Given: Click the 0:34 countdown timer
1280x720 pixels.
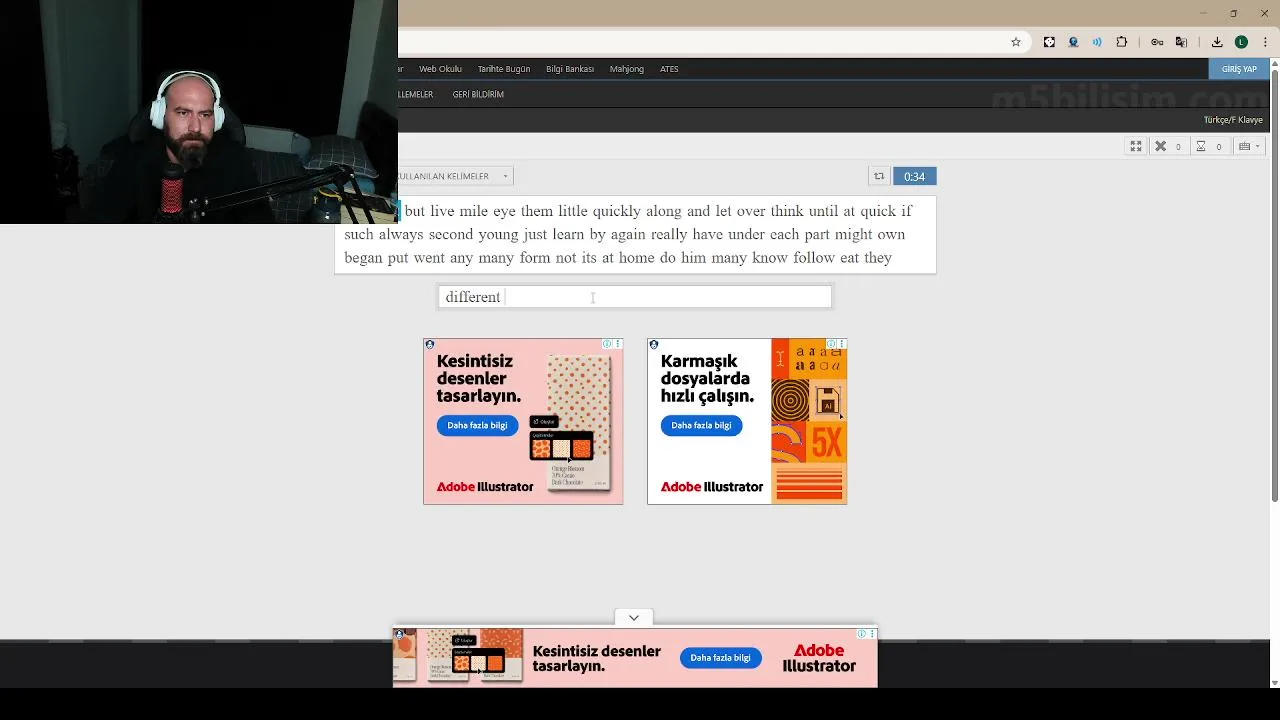Looking at the screenshot, I should click(914, 176).
